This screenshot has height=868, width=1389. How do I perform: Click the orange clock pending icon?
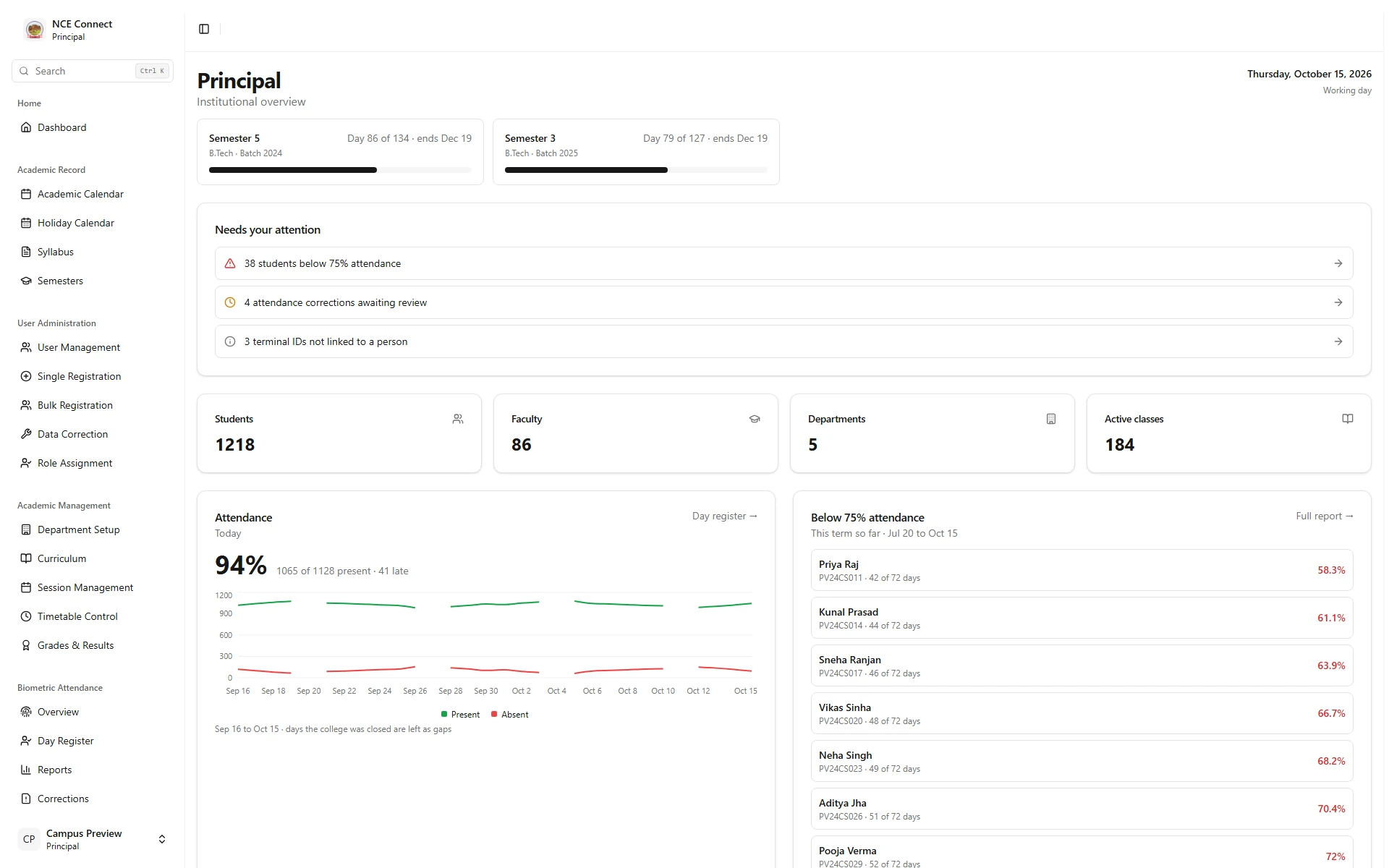[x=230, y=302]
